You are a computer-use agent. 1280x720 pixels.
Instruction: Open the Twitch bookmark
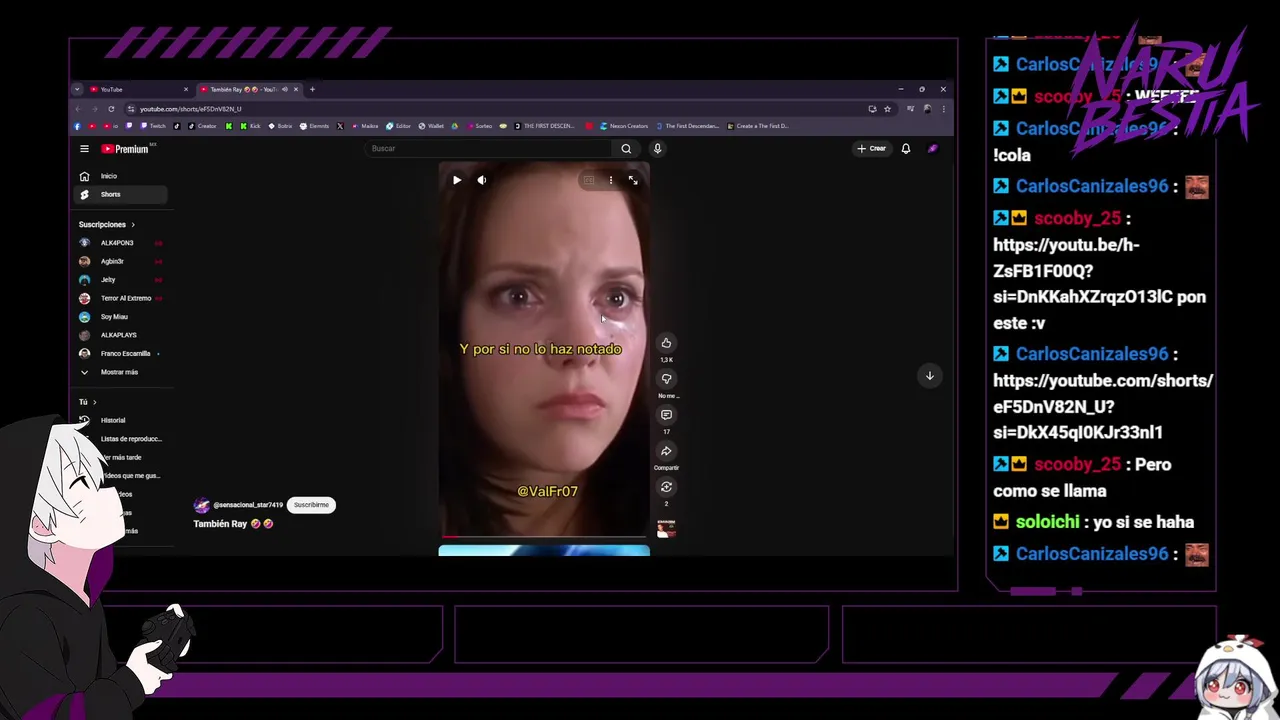point(153,126)
